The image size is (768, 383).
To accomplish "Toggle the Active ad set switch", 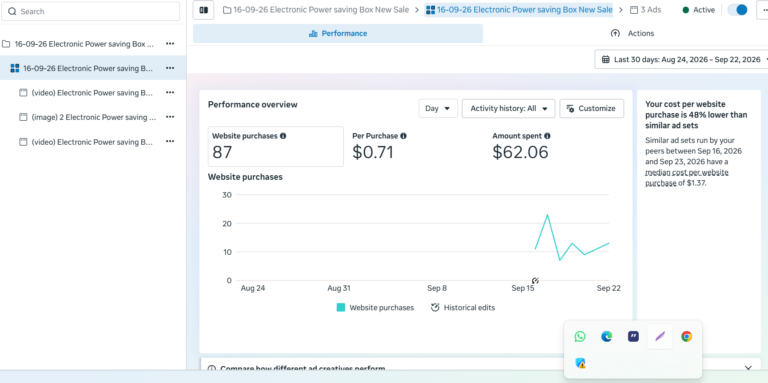I will (738, 10).
